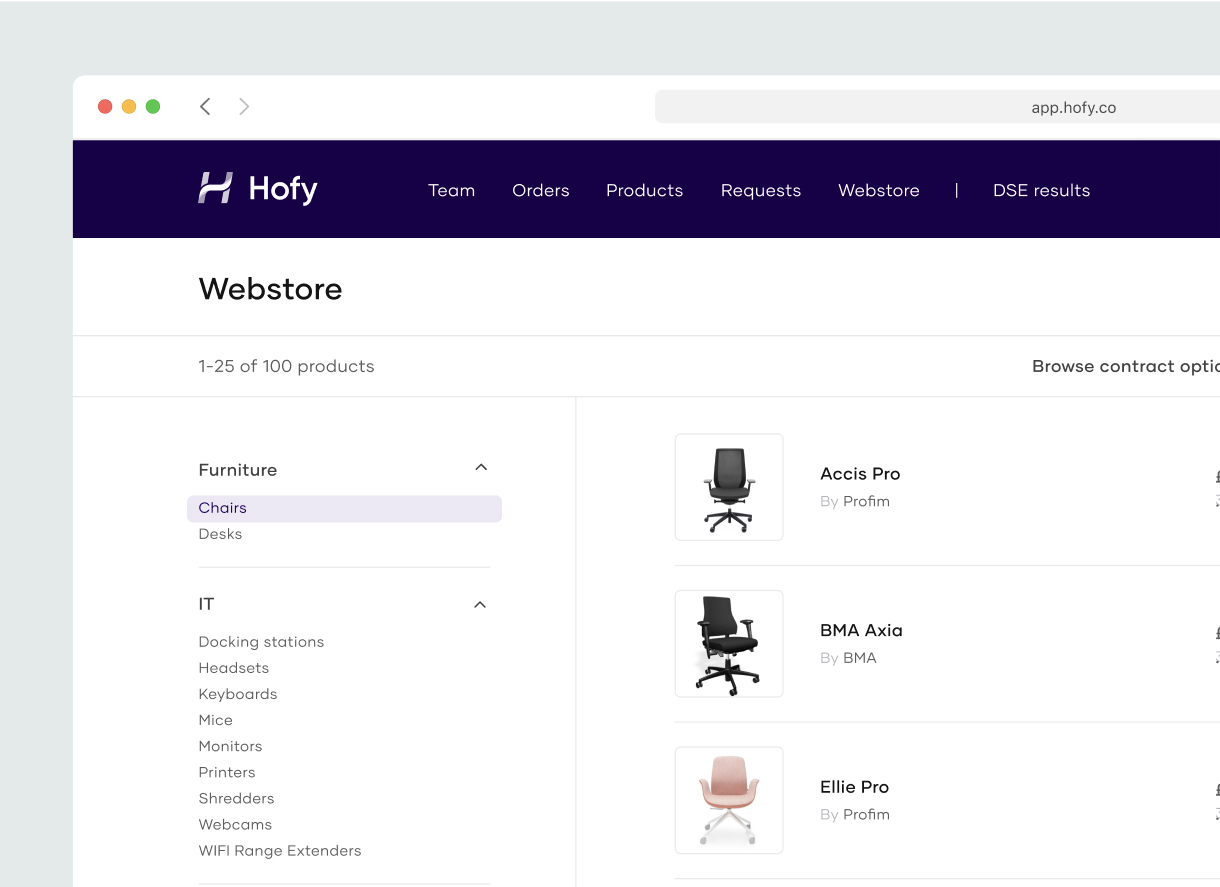Screen dimensions: 1220x887
Task: Open the Accis Pro chair thumbnail
Action: 729,487
